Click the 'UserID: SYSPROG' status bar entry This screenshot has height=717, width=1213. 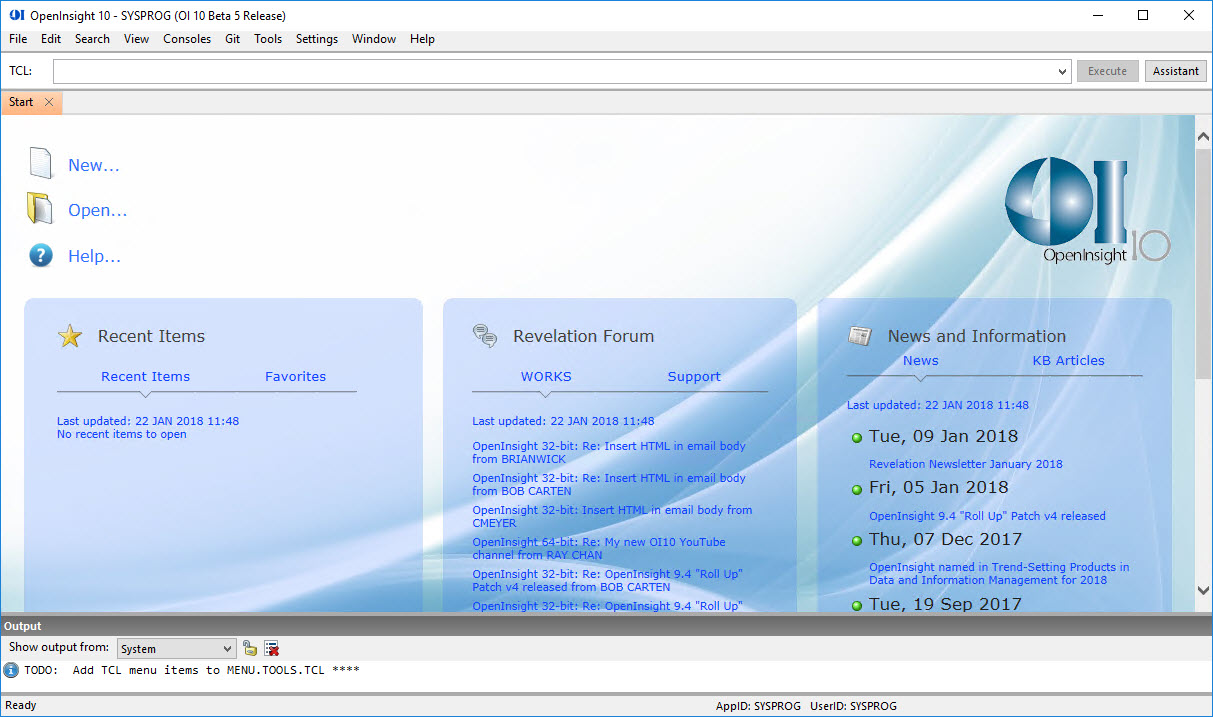pyautogui.click(x=853, y=706)
